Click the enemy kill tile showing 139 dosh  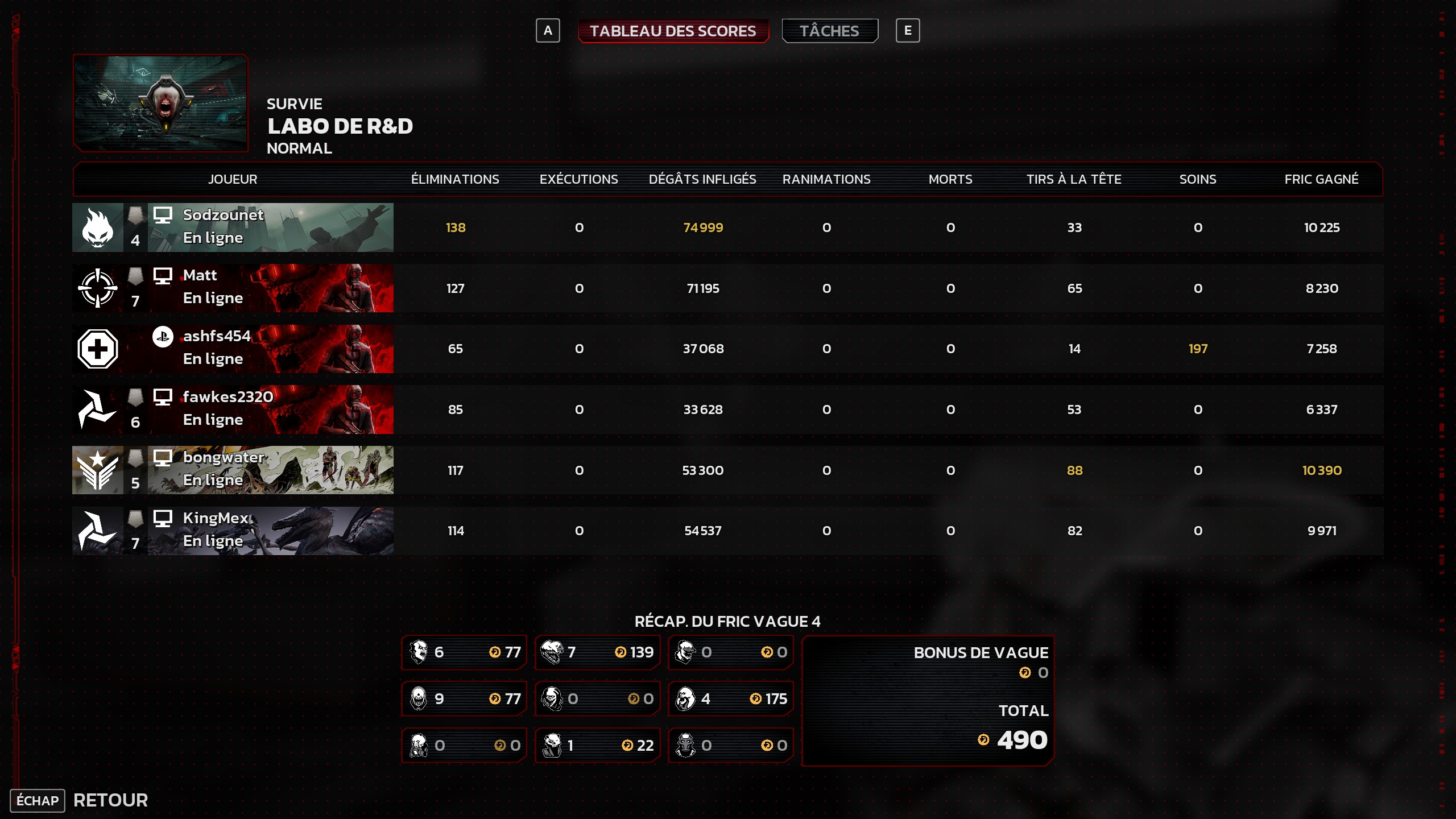coord(597,652)
